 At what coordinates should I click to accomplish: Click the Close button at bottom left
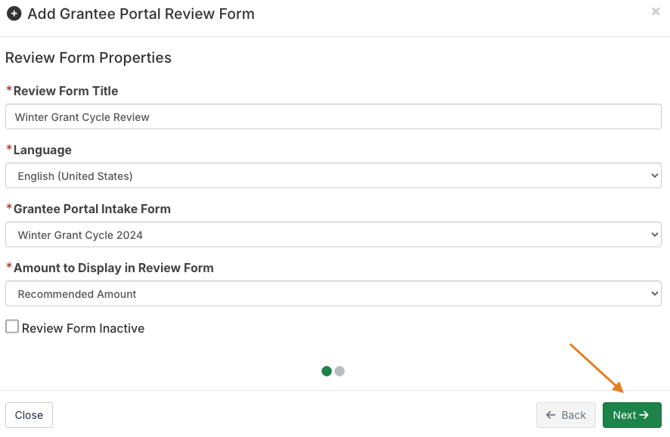[x=29, y=415]
